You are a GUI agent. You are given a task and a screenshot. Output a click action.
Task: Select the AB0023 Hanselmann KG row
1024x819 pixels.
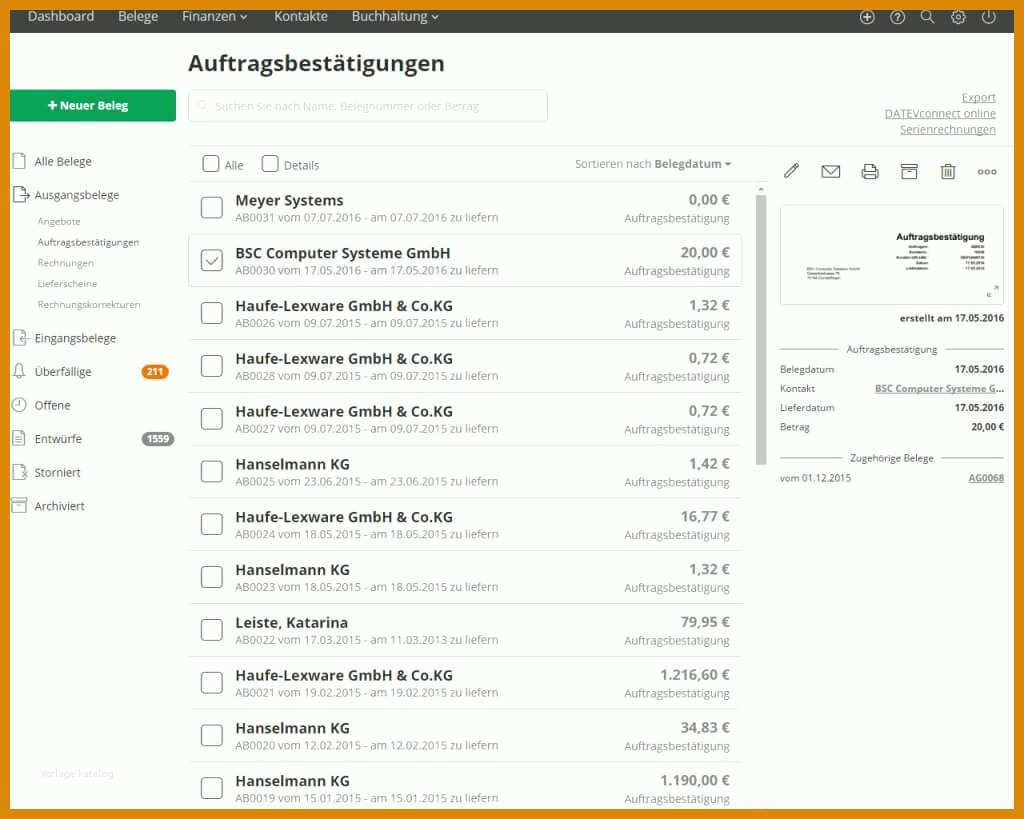[x=465, y=577]
